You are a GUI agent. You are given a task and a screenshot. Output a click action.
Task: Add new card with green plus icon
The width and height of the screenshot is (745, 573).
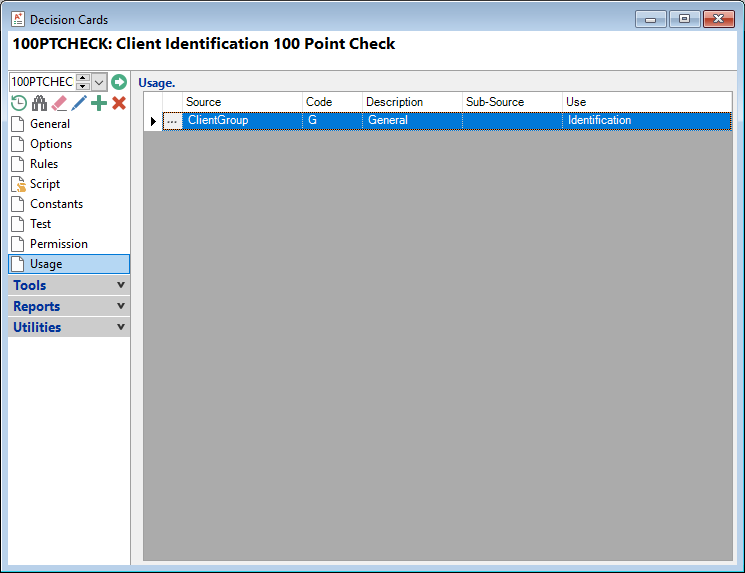tap(99, 103)
